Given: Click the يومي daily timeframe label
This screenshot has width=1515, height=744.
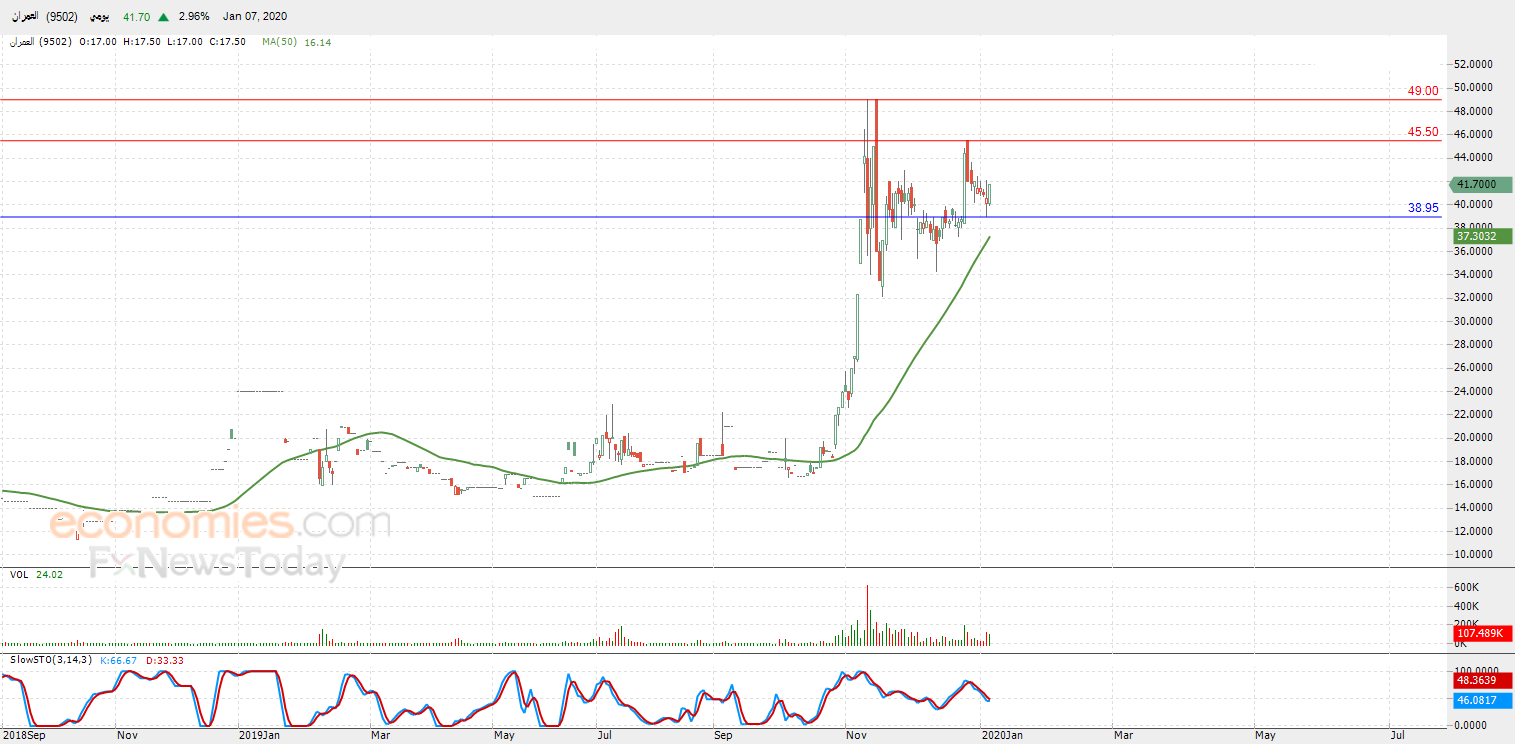Looking at the screenshot, I should pyautogui.click(x=100, y=17).
